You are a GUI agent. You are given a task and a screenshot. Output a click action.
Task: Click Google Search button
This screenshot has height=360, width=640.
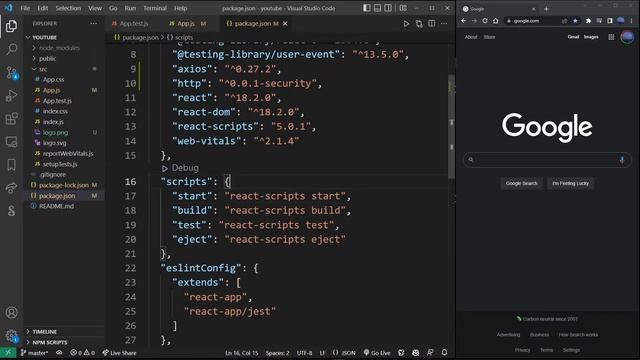pos(522,183)
